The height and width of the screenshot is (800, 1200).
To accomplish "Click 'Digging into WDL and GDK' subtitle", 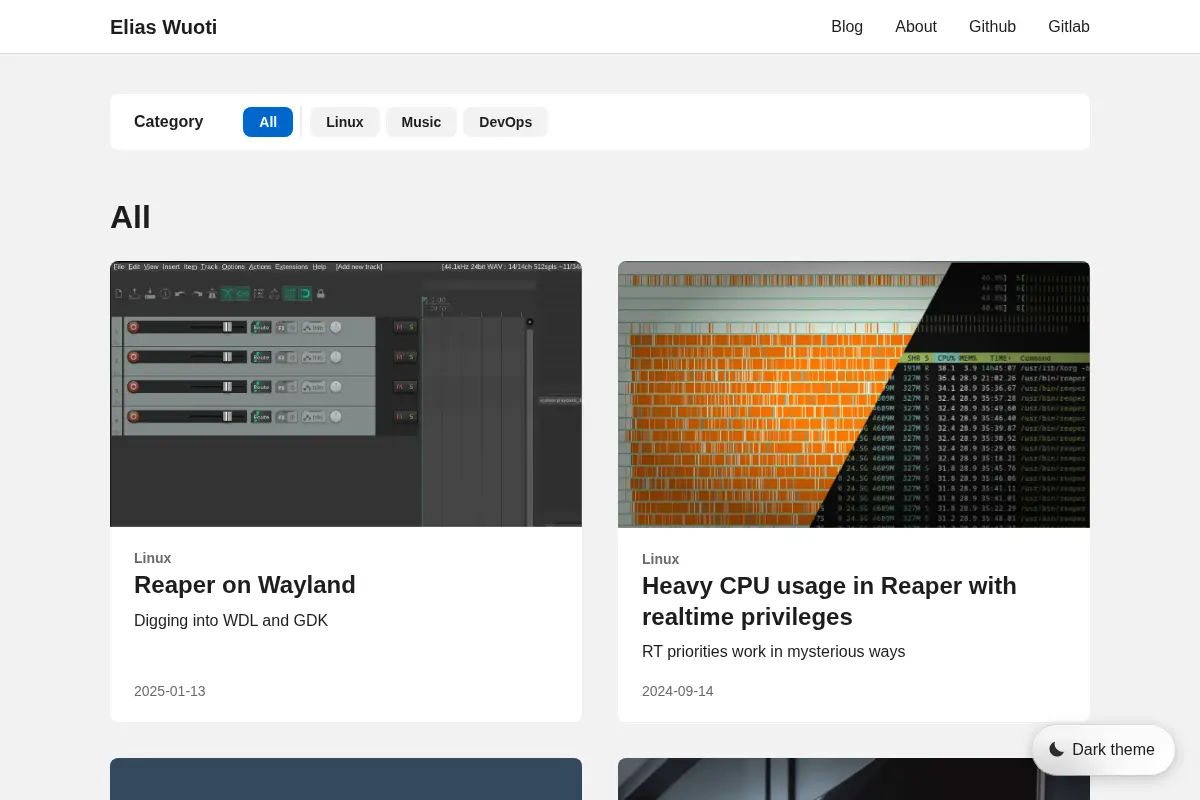I will (231, 621).
